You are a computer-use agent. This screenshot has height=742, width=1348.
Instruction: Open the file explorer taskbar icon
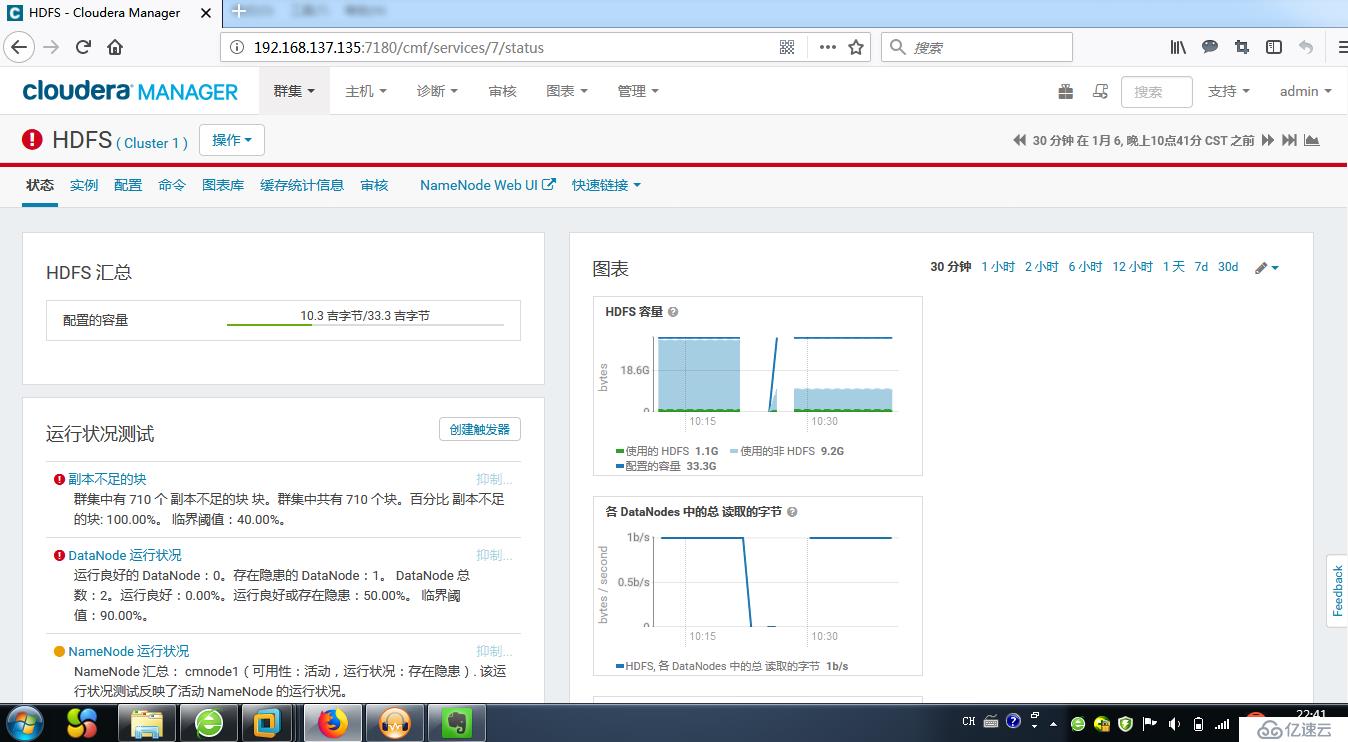click(147, 722)
